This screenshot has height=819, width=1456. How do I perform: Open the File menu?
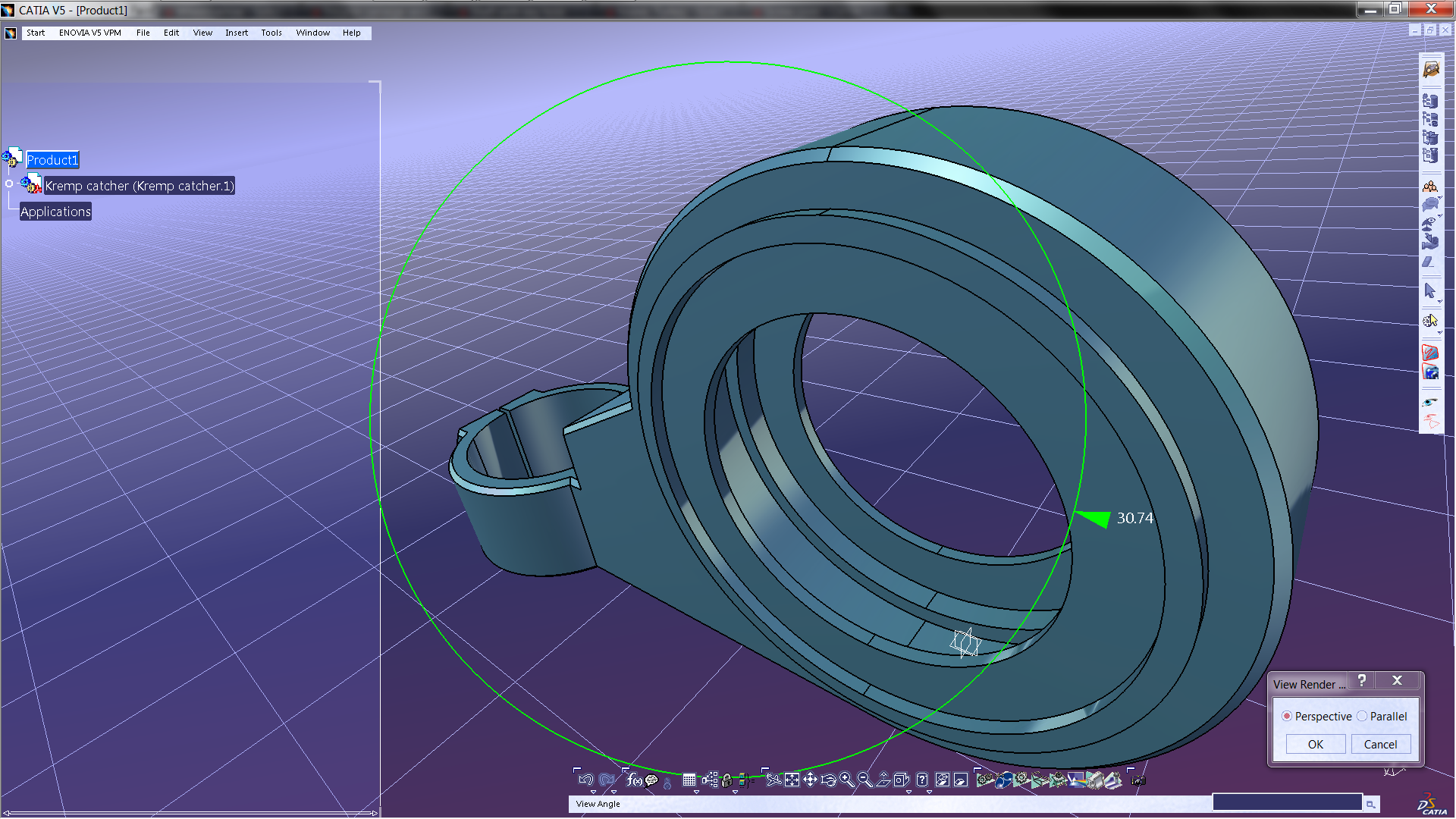tap(143, 33)
